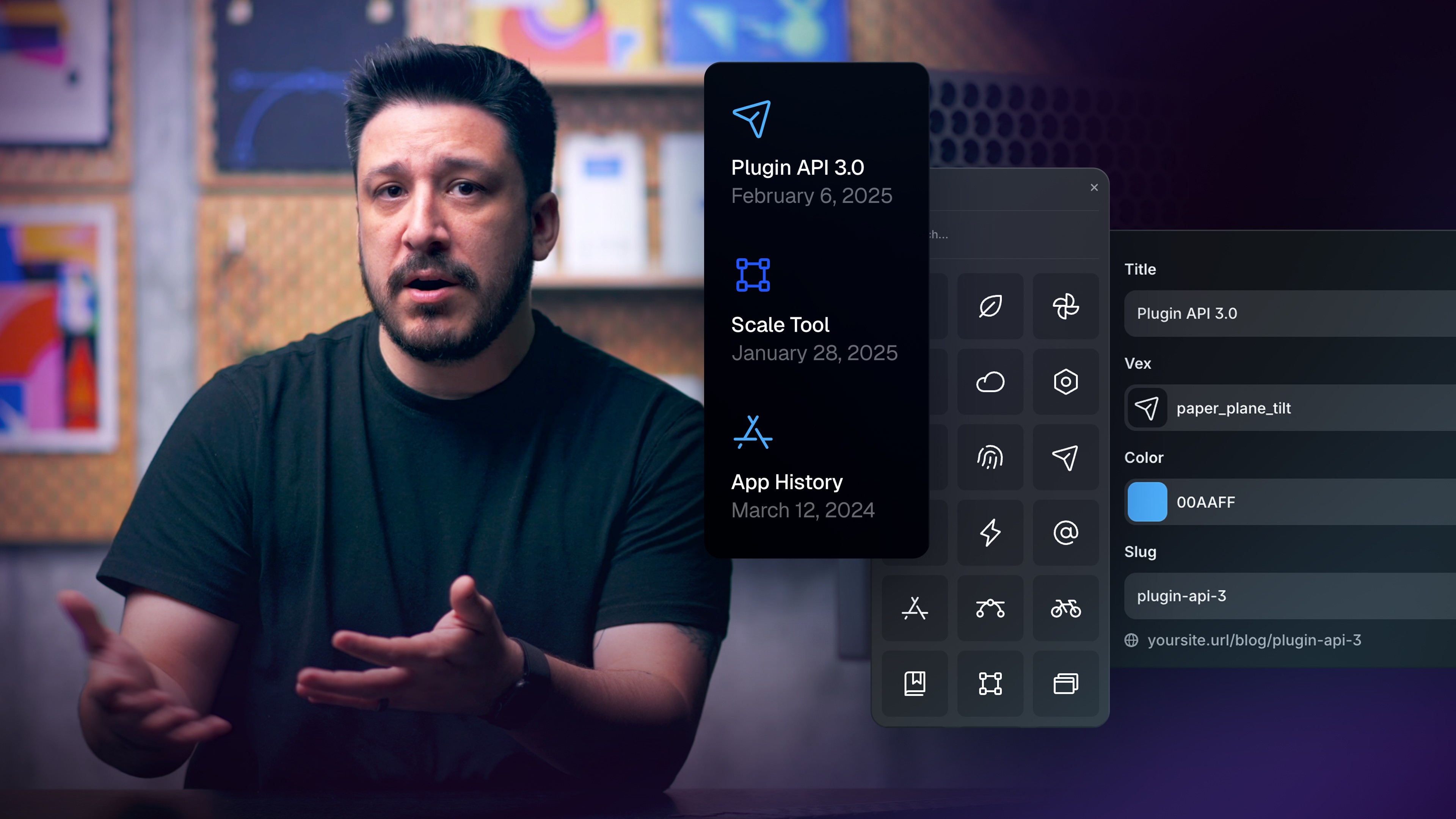
Task: Choose the fingerprint icon
Action: (x=990, y=457)
